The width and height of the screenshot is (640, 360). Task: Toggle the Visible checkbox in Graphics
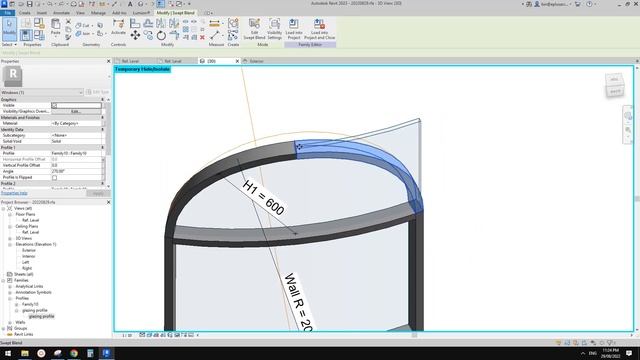click(x=54, y=105)
